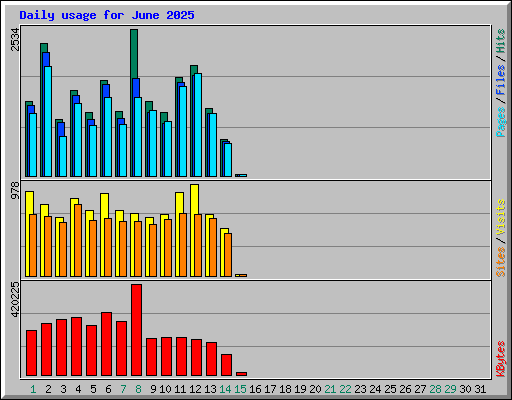This screenshot has width=512, height=400.
Task: Click the KBytes legend label
Action: [500, 359]
